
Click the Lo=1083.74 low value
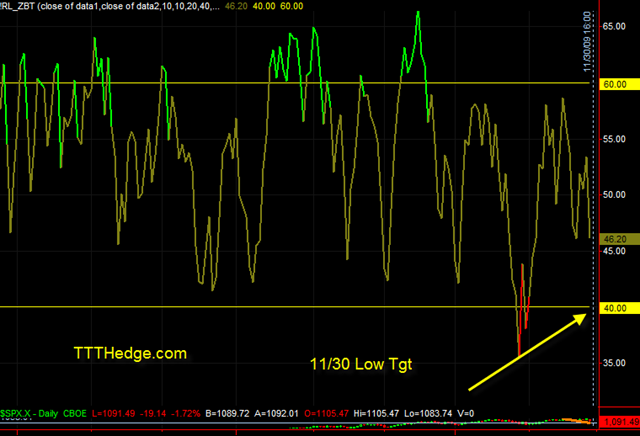tap(428, 414)
